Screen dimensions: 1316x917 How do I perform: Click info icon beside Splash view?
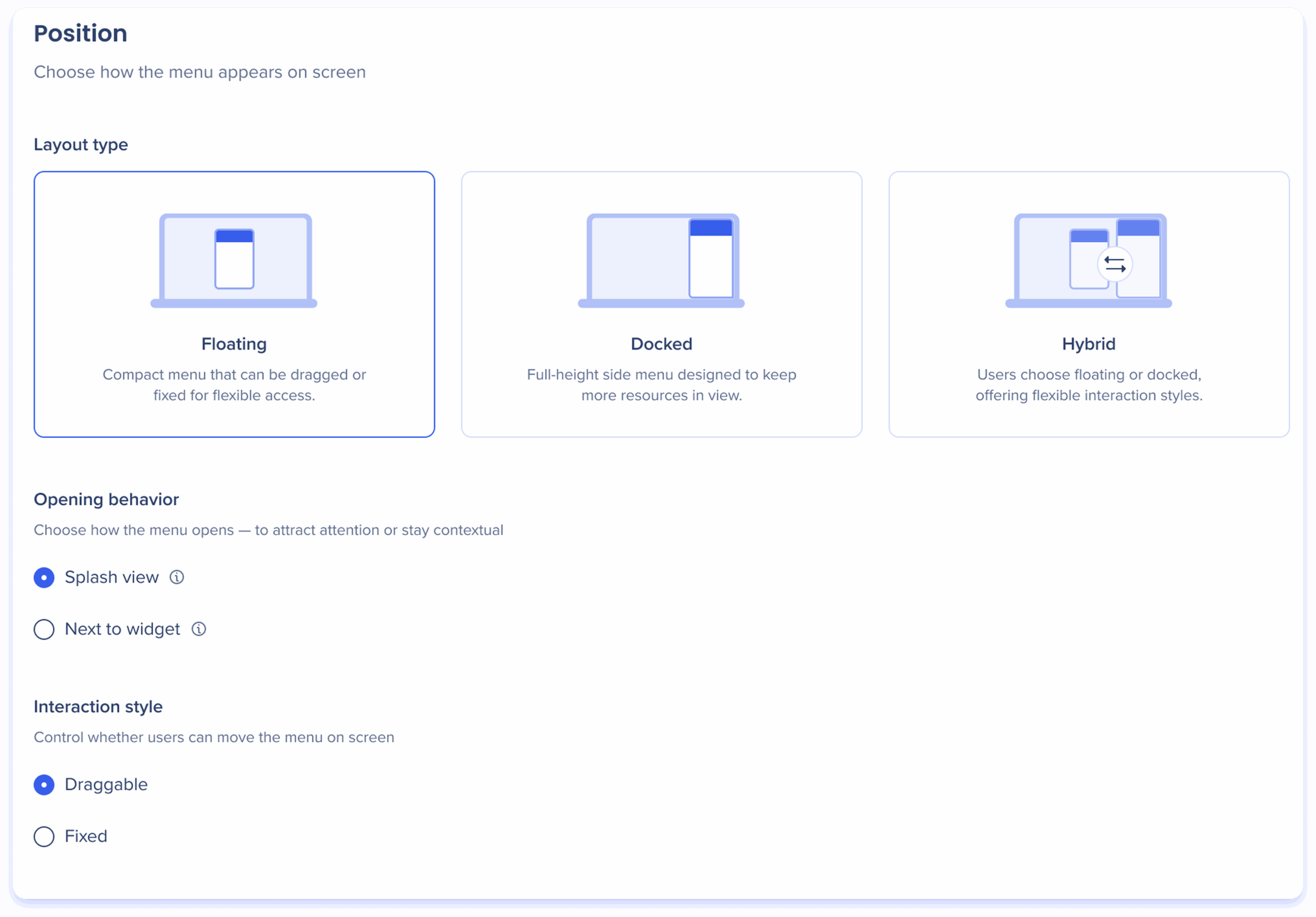pos(176,577)
